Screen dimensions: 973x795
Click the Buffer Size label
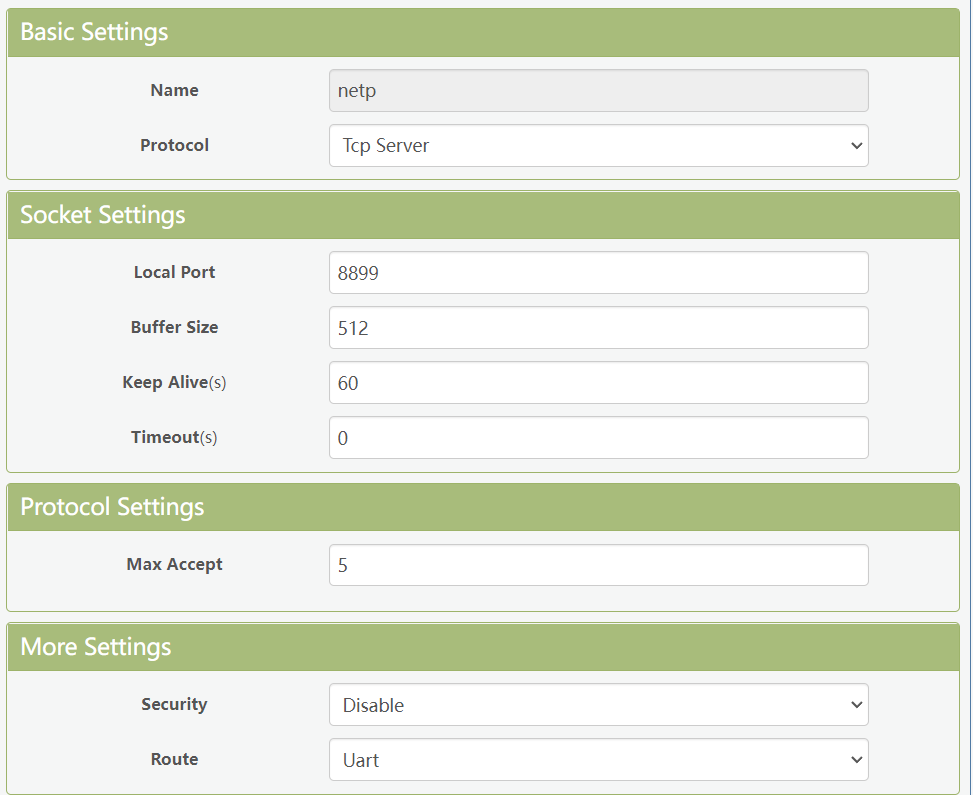[x=174, y=327]
